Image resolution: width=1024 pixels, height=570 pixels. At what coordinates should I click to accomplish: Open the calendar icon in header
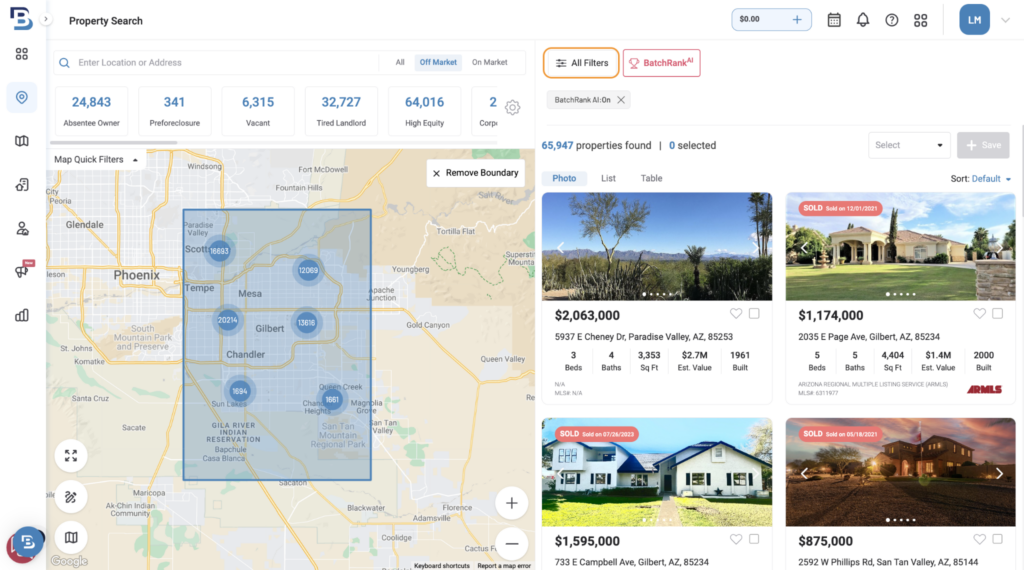click(x=834, y=20)
